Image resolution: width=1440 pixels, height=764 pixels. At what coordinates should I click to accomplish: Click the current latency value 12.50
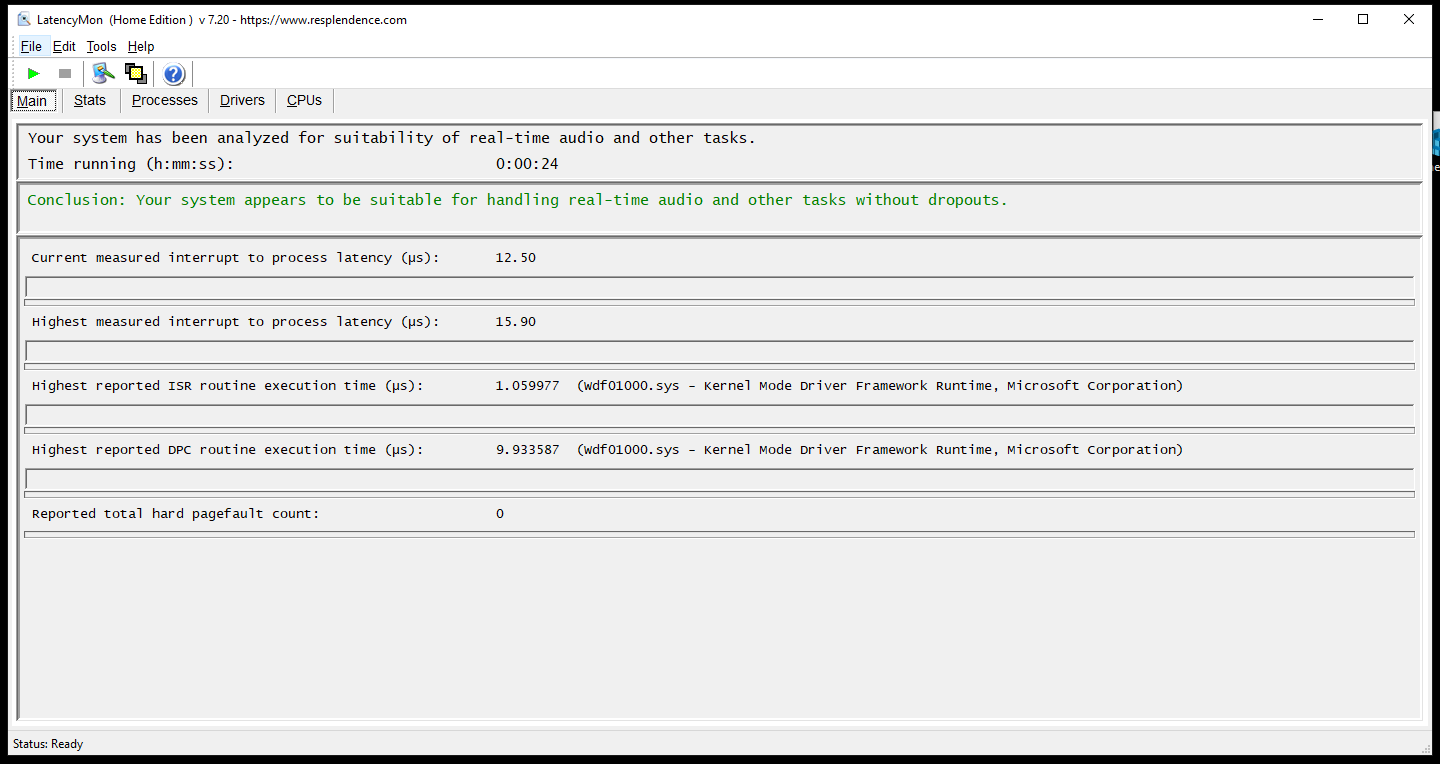pos(516,258)
